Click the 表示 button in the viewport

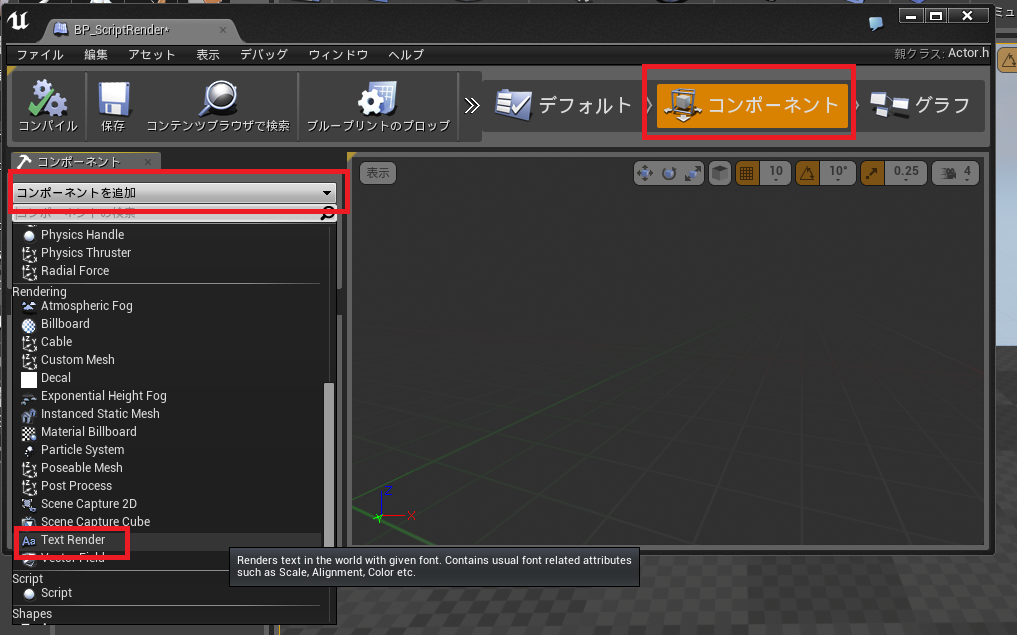point(378,172)
